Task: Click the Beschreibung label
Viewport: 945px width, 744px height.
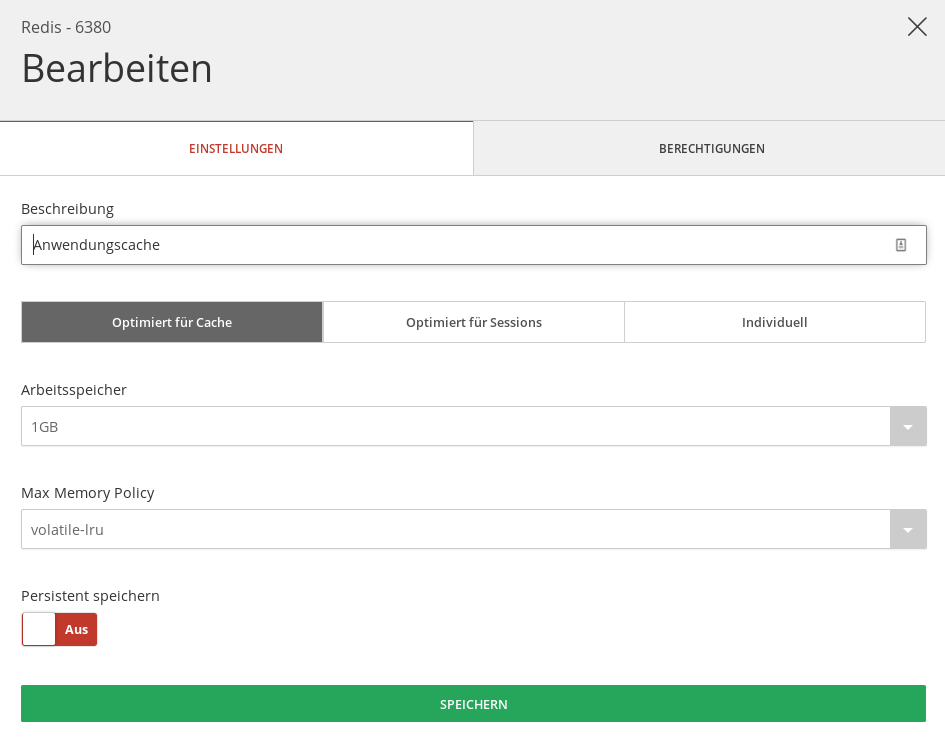Action: pyautogui.click(x=68, y=209)
